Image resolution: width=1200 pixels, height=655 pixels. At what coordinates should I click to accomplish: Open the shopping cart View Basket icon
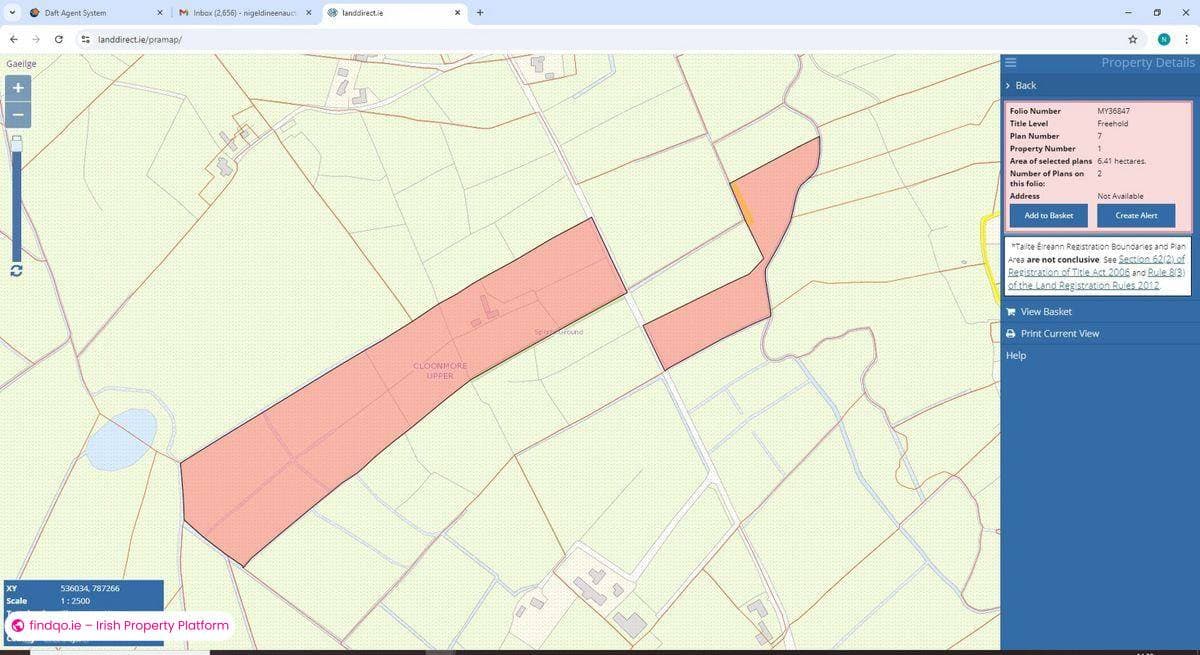1011,311
